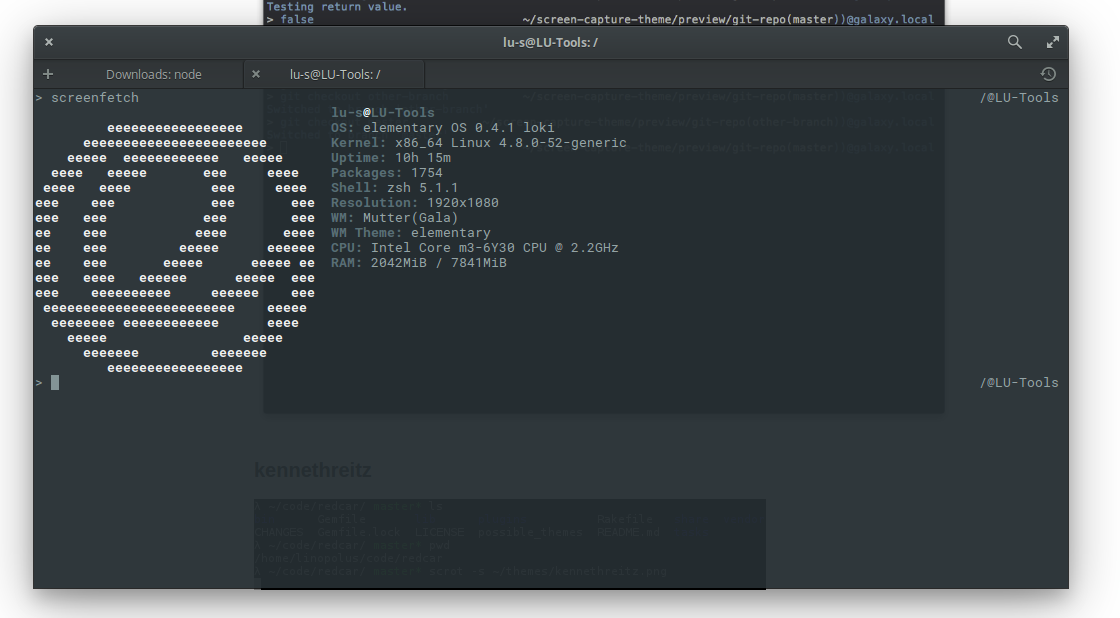Click the top /@LU-Tools right prompt
The image size is (1120, 618).
pyautogui.click(x=1019, y=98)
